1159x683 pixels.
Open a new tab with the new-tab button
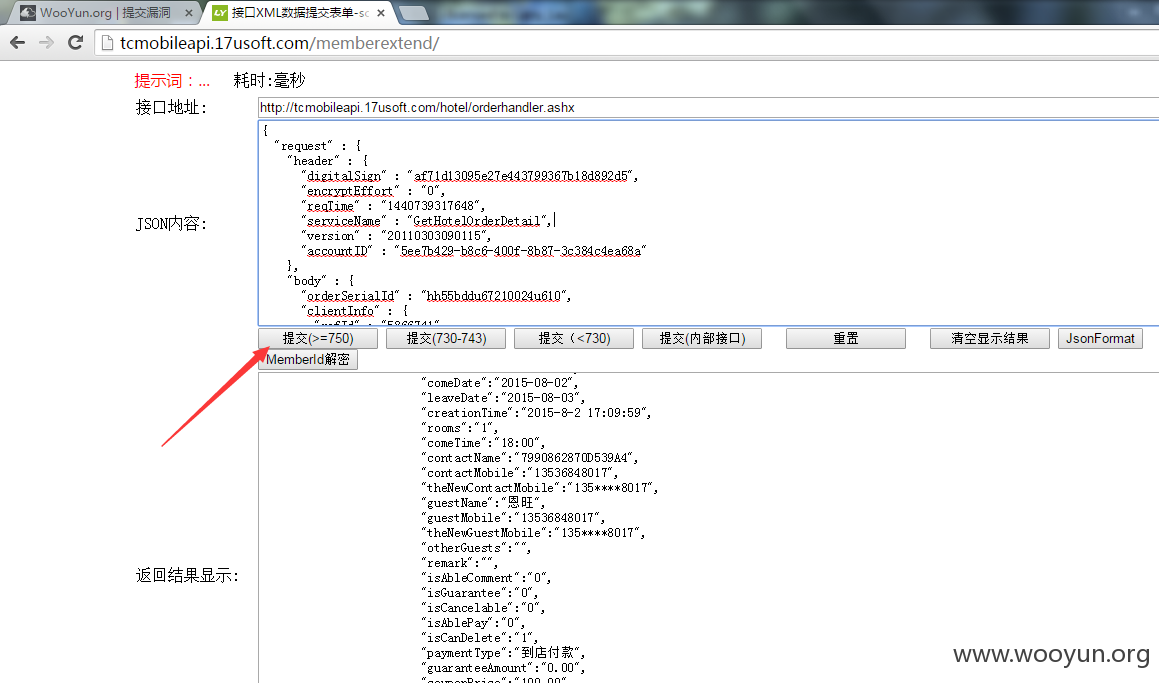[x=414, y=13]
